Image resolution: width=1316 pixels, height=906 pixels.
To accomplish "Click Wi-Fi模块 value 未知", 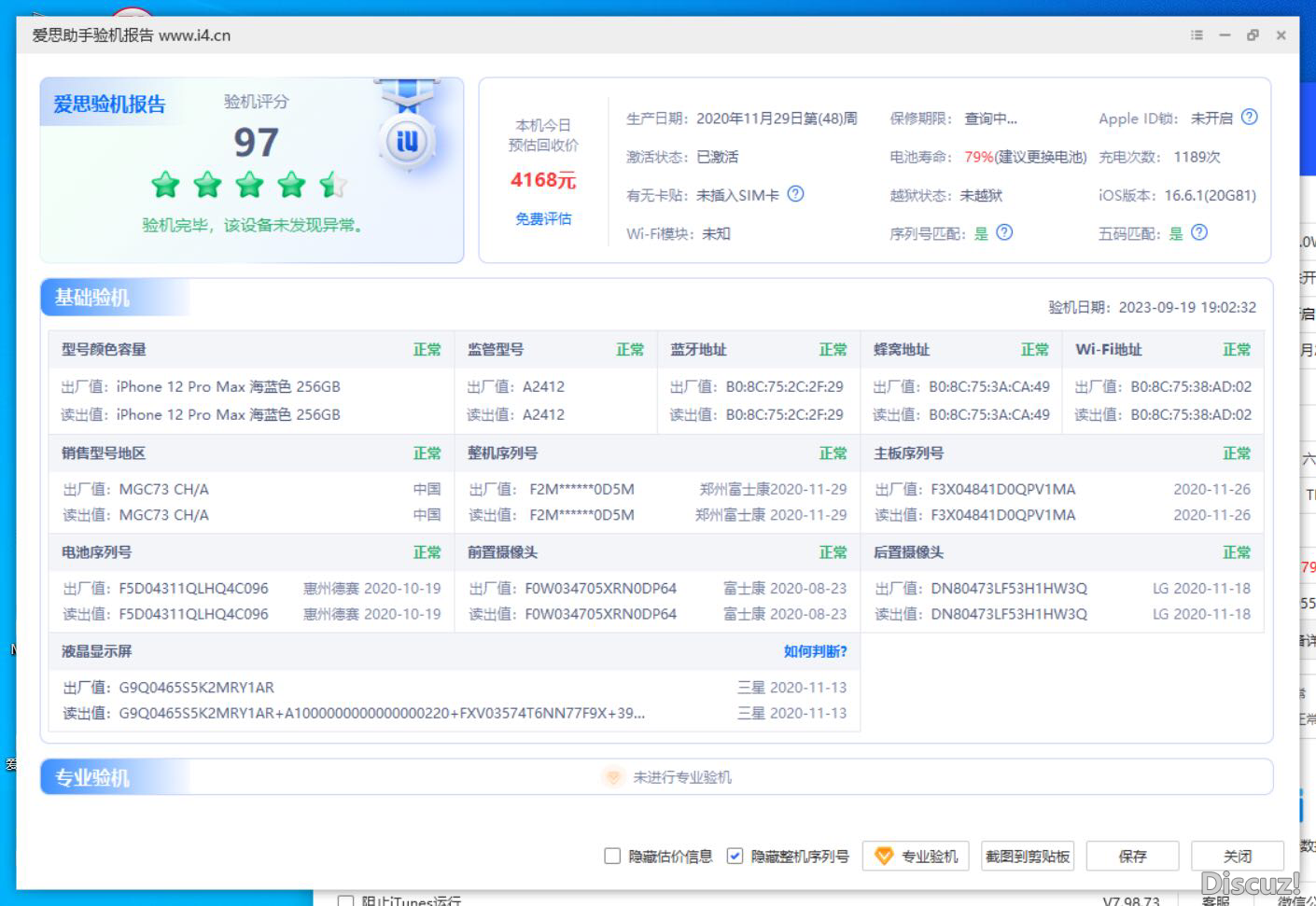I will (716, 233).
